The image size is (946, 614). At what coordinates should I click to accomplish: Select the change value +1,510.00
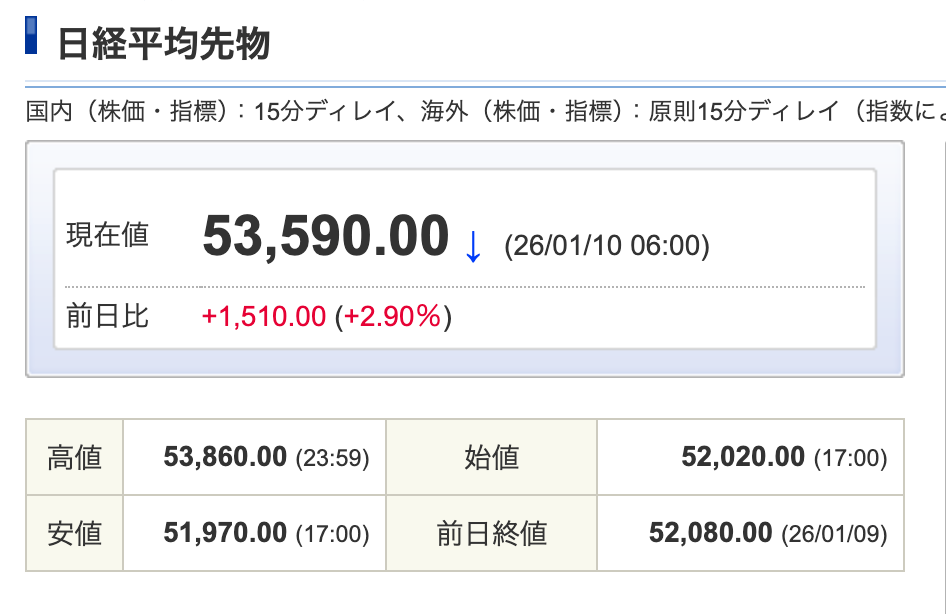[x=264, y=317]
